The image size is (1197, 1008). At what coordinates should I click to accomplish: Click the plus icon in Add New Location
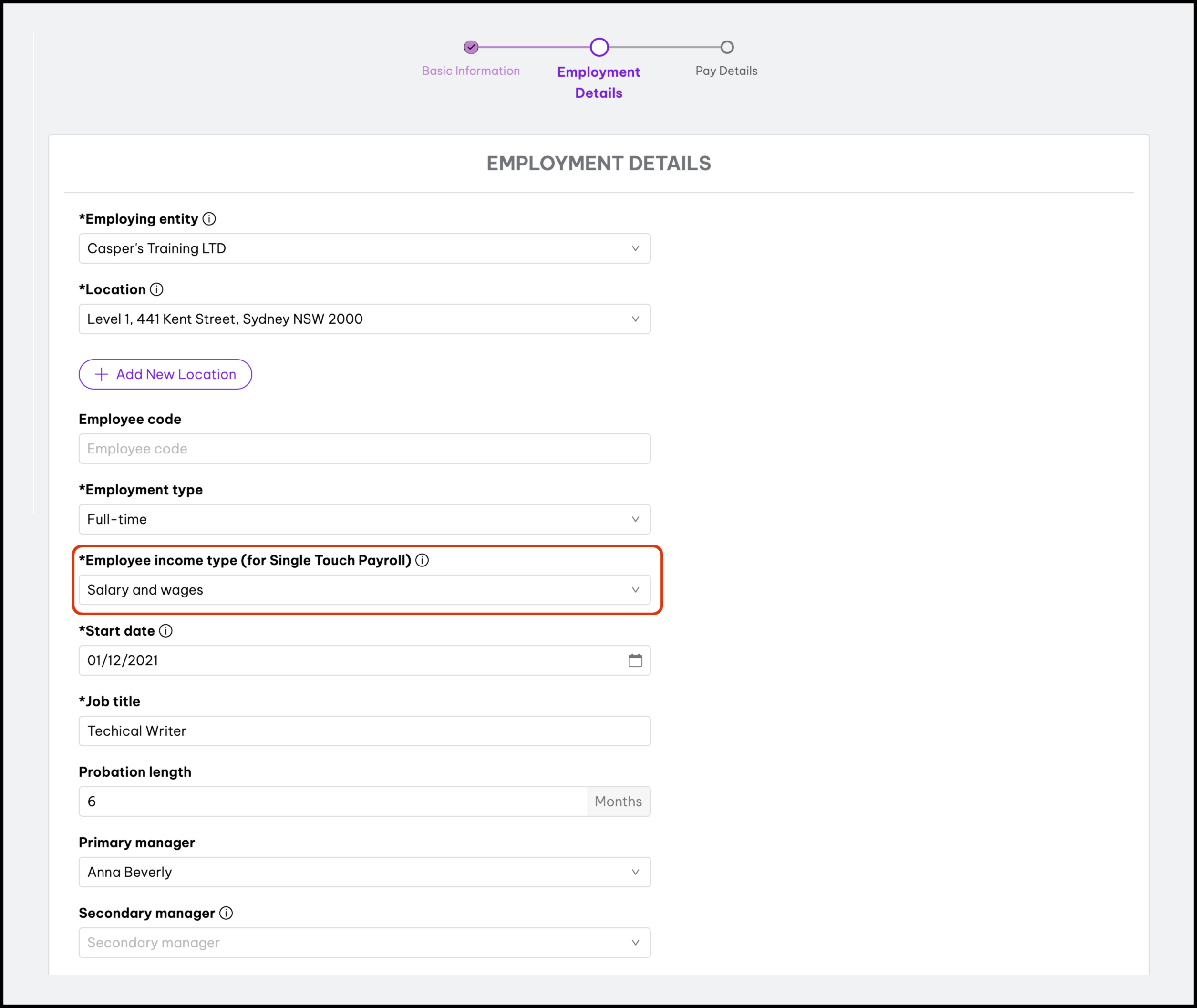point(101,374)
